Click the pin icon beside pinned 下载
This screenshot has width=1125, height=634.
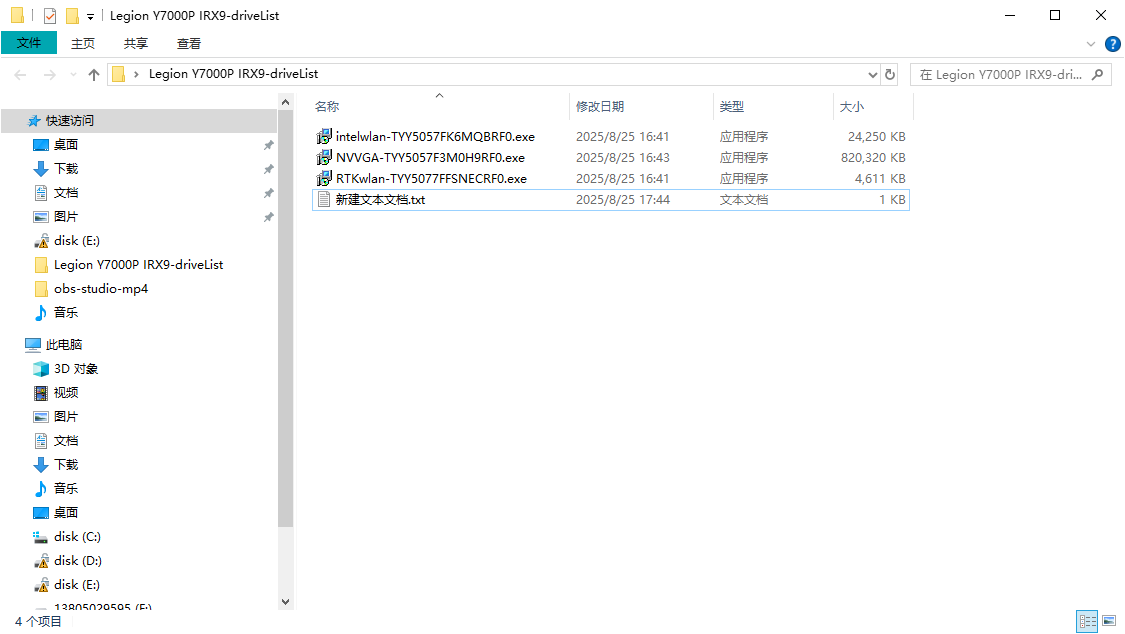tap(268, 169)
